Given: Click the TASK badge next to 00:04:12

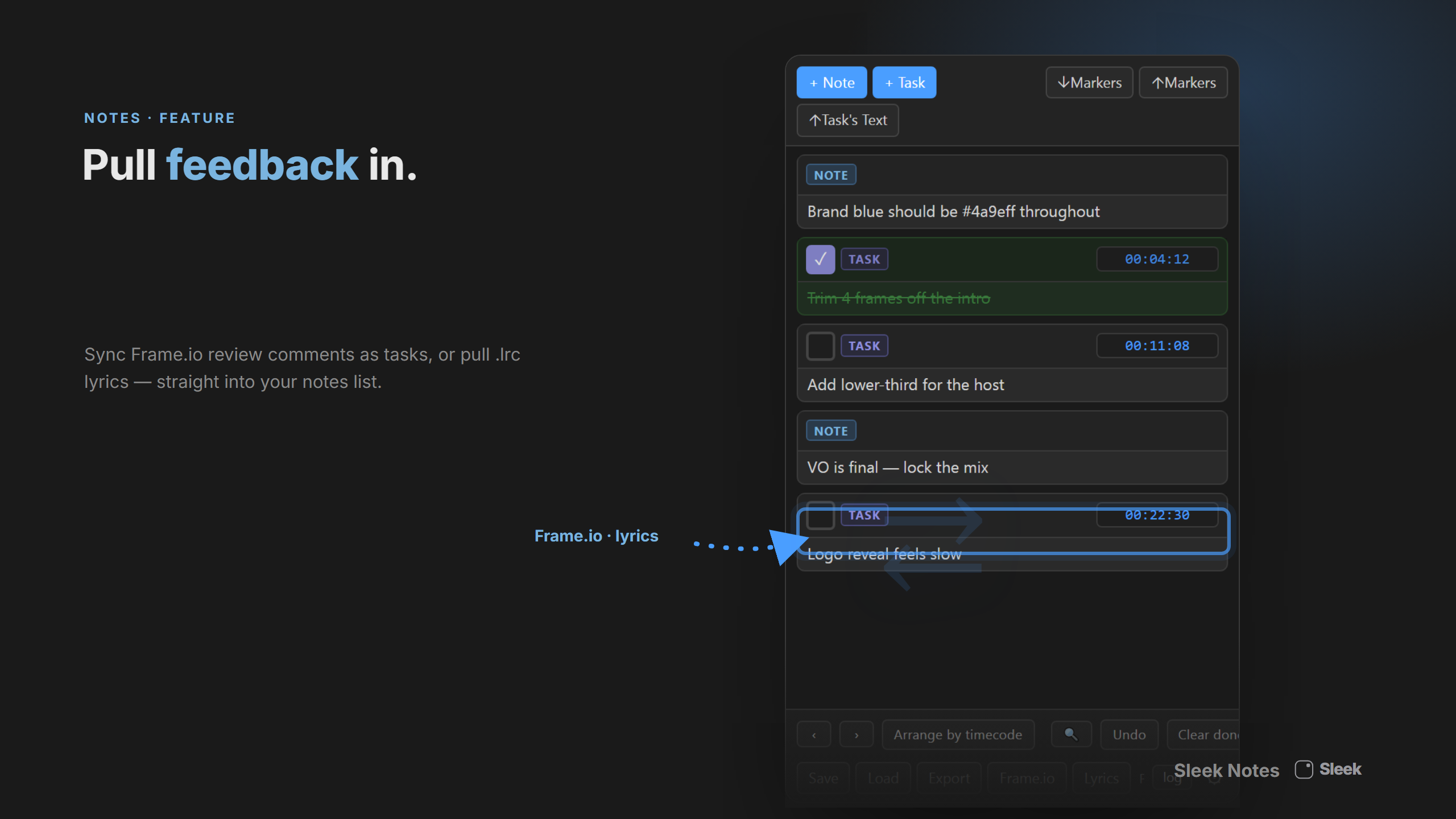Looking at the screenshot, I should (864, 259).
